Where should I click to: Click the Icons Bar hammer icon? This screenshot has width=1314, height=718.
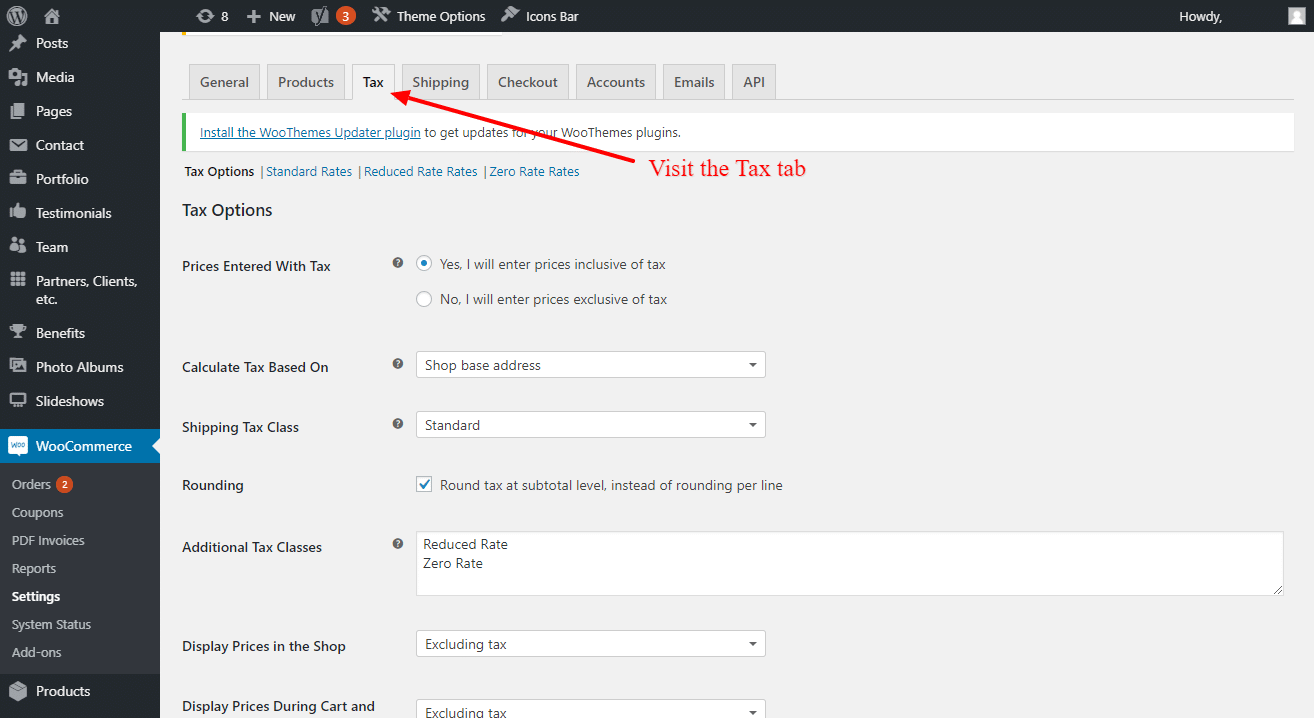coord(510,15)
